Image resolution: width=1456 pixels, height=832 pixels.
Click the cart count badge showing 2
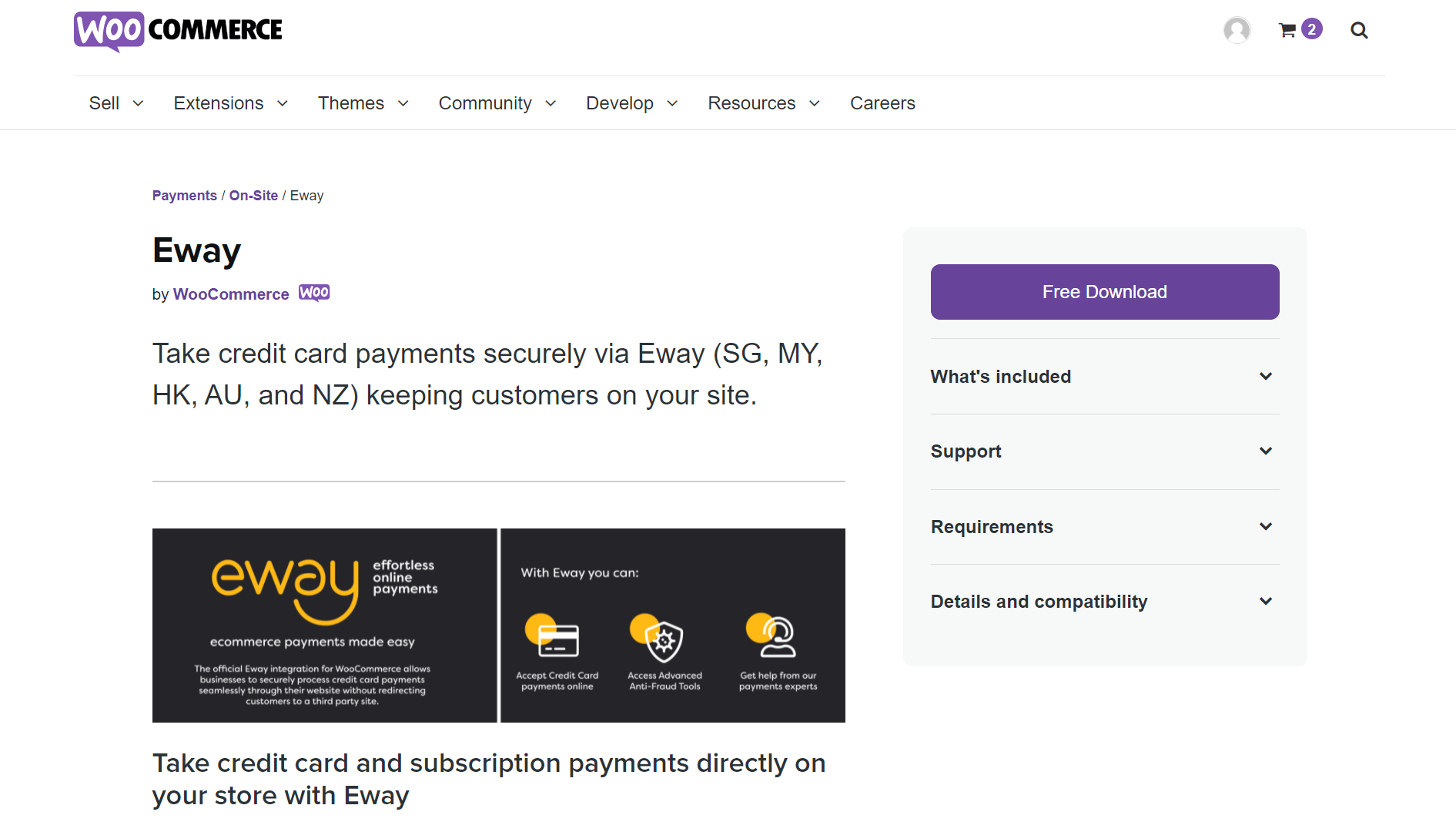1312,29
